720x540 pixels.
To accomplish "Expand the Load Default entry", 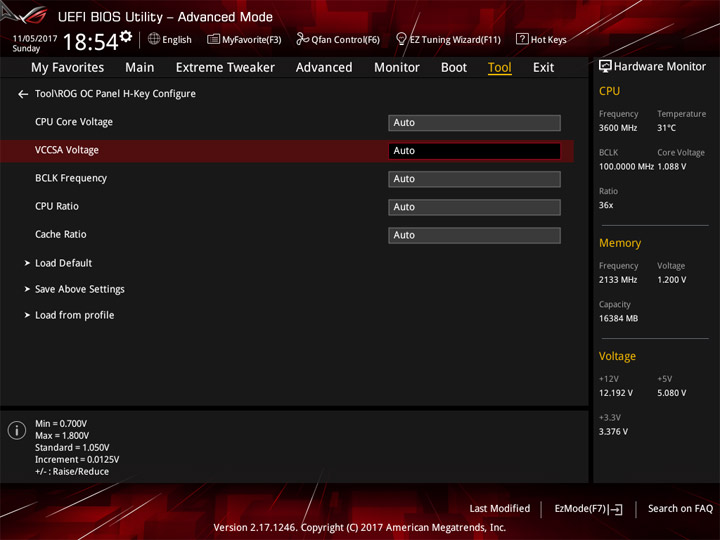I will (63, 263).
